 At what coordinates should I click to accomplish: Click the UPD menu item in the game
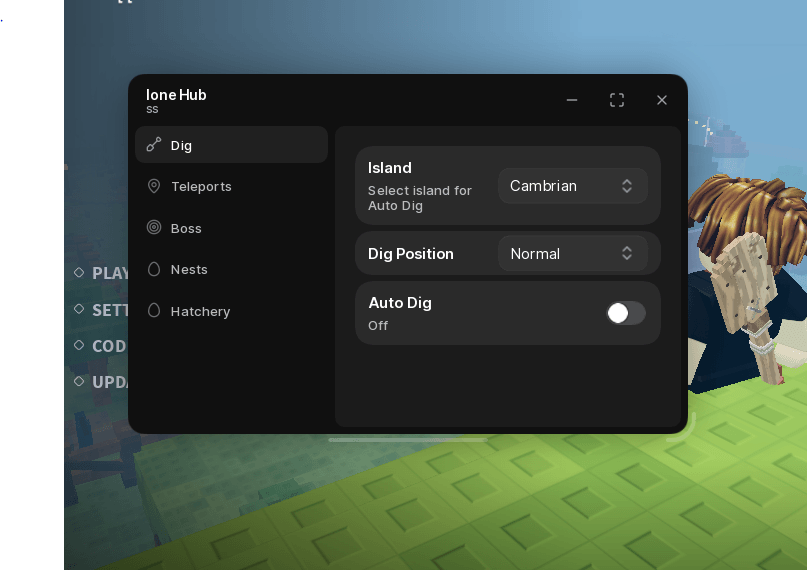click(110, 382)
